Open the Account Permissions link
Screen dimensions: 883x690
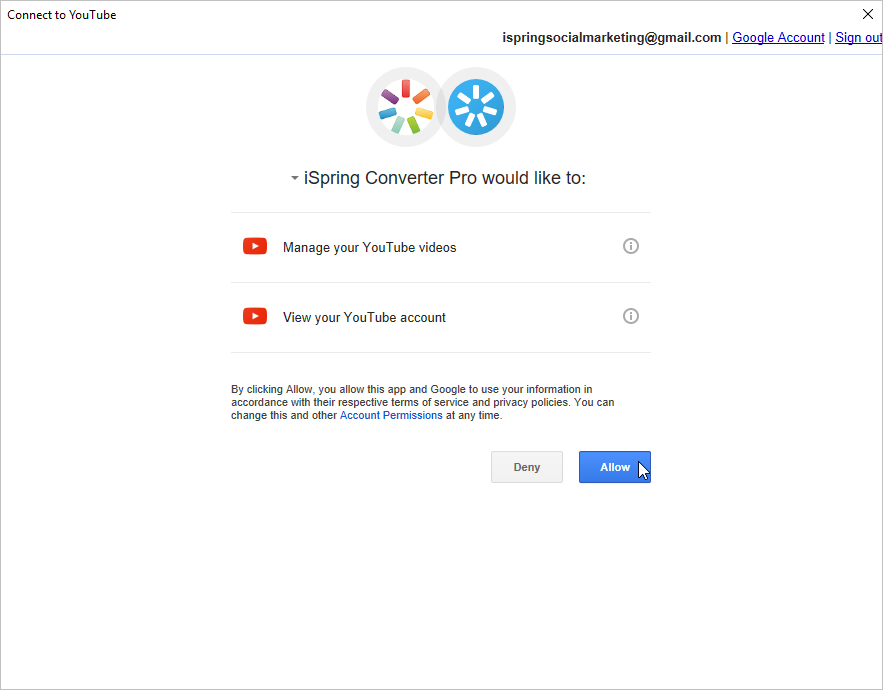391,416
